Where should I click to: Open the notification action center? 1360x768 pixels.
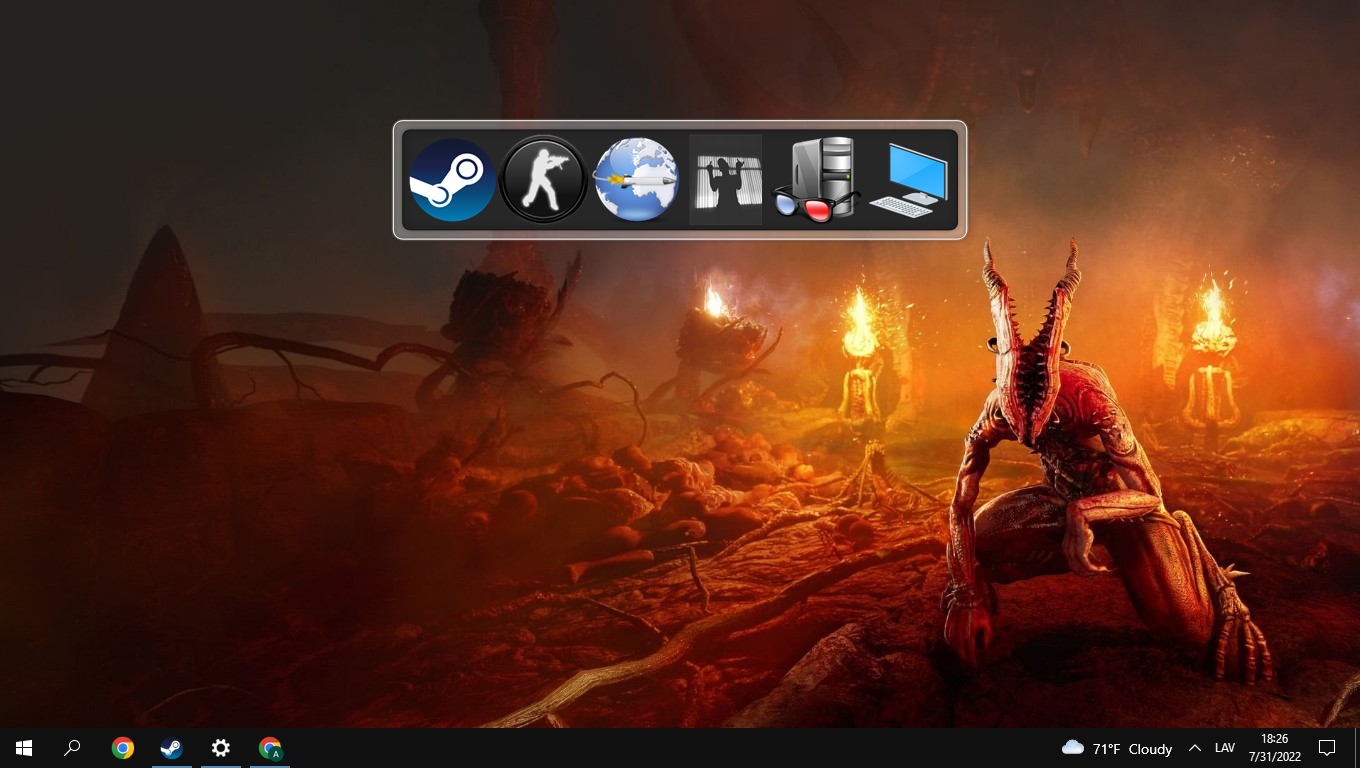click(1328, 748)
